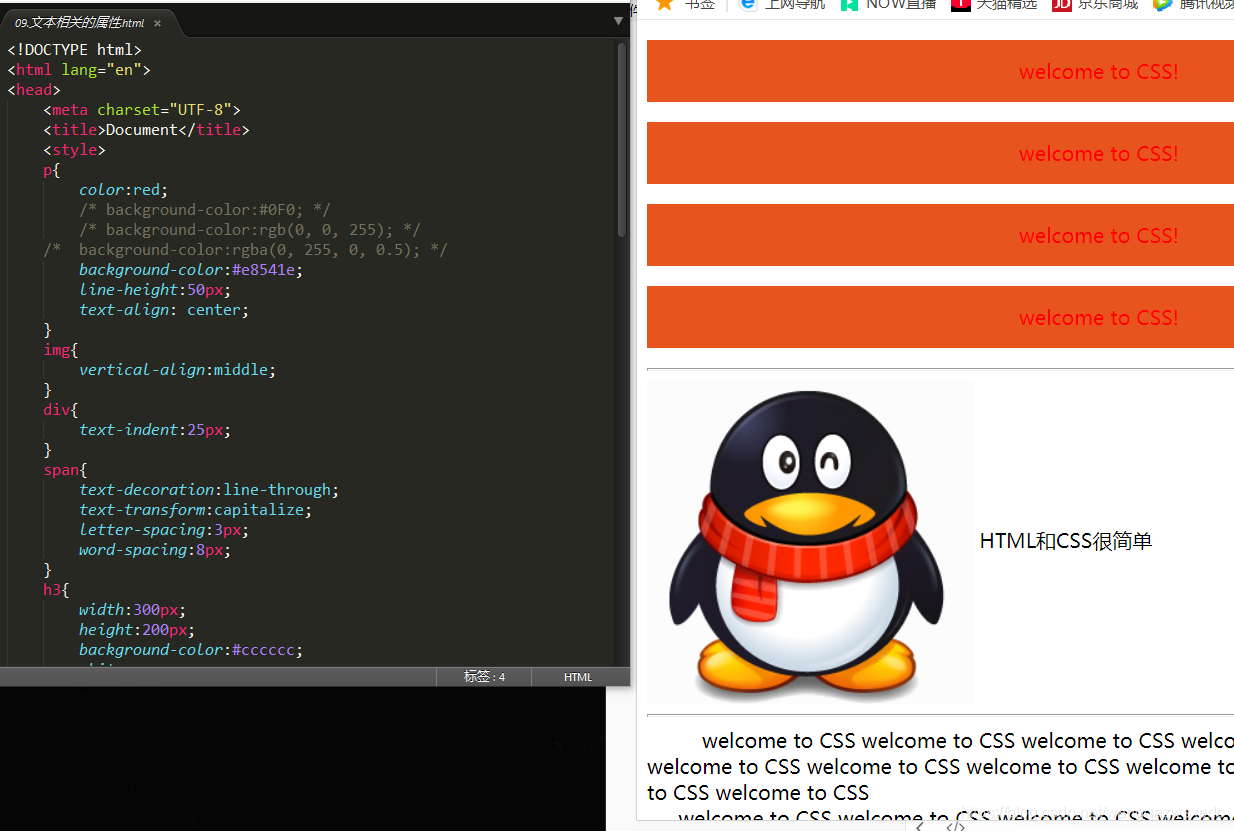Click the text HTML和CSS很简单
This screenshot has height=831, width=1234.
tap(1066, 541)
